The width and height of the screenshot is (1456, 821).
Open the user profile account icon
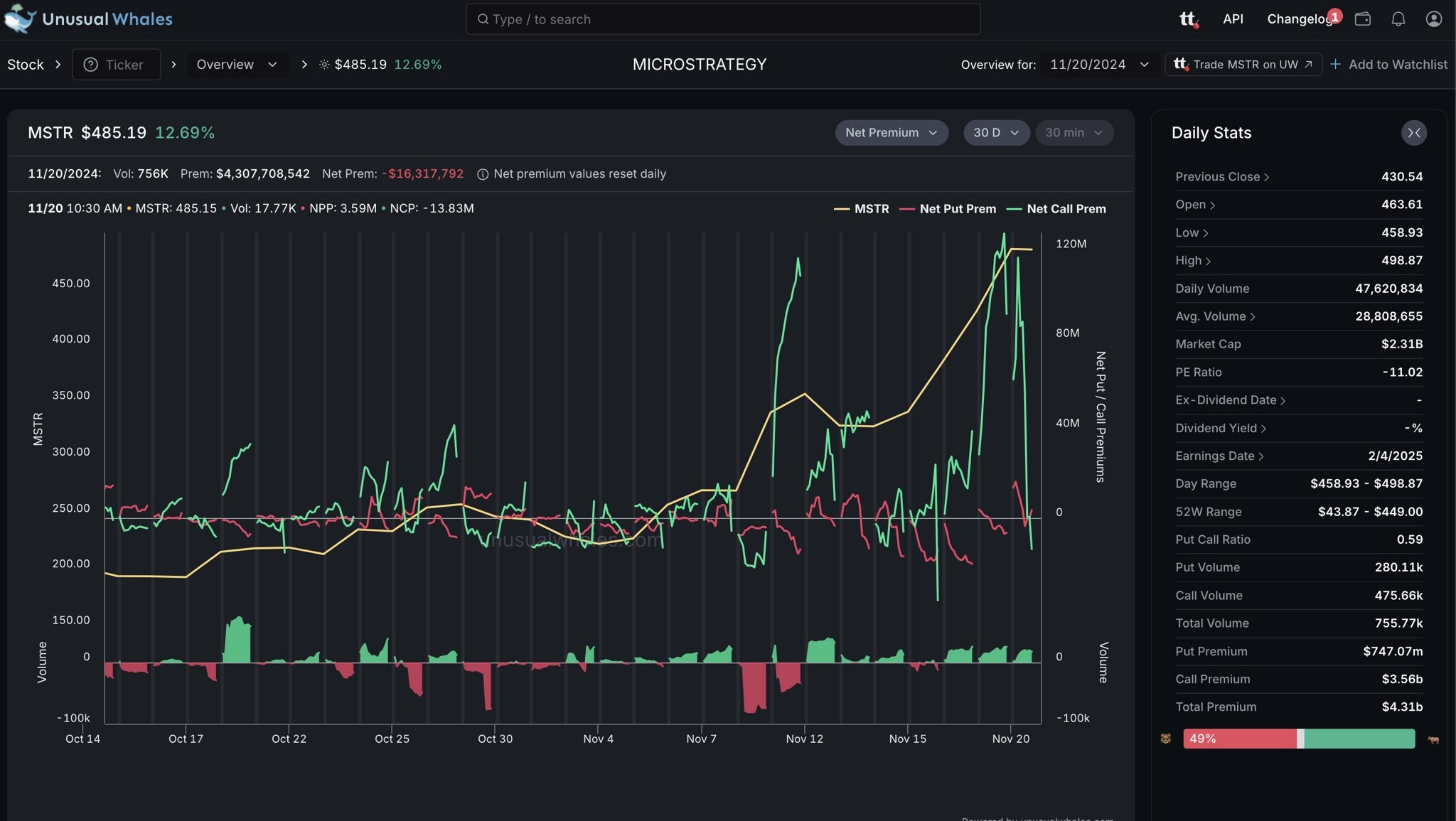pos(1433,19)
